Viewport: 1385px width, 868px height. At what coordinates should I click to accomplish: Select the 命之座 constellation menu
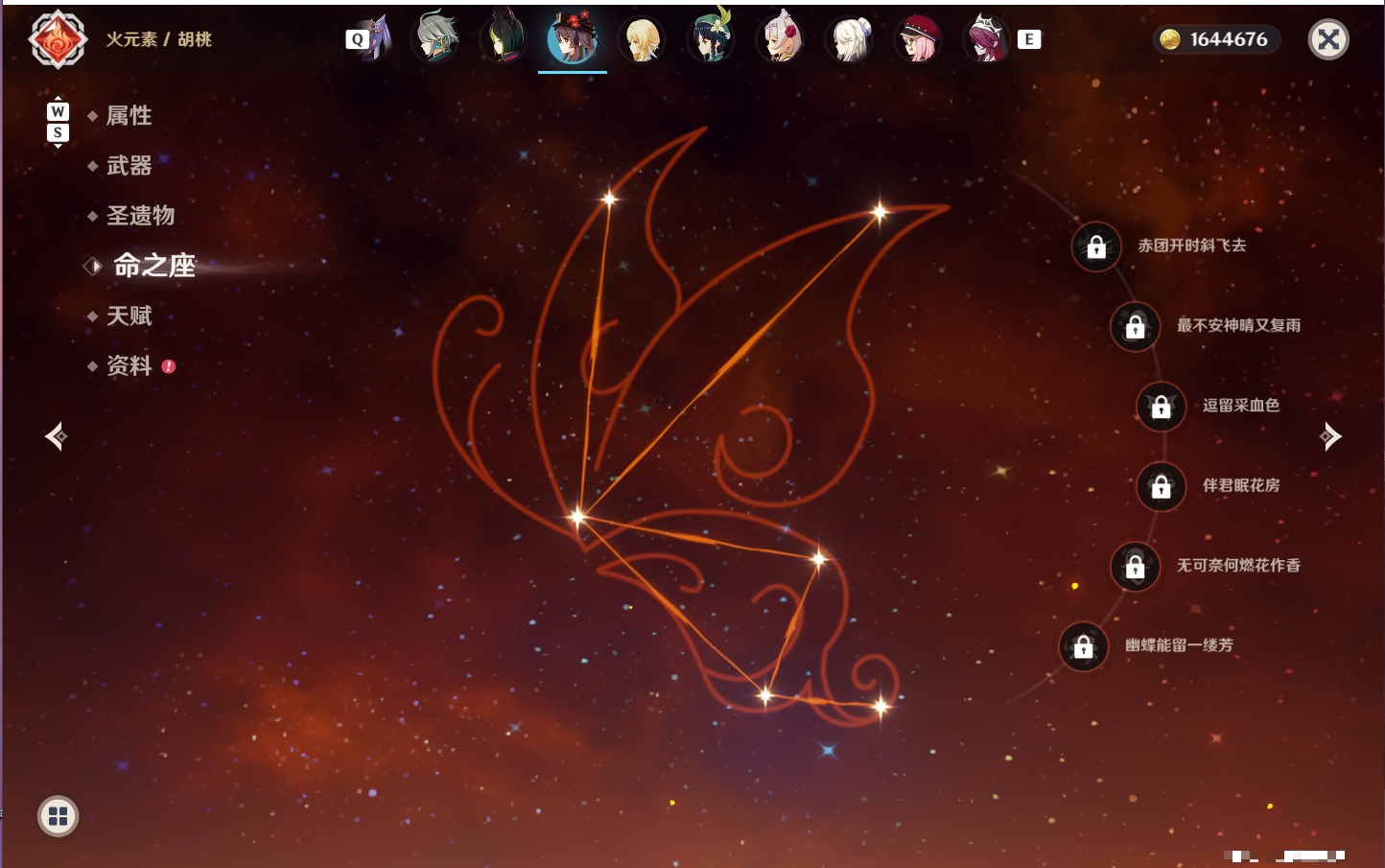(x=154, y=266)
